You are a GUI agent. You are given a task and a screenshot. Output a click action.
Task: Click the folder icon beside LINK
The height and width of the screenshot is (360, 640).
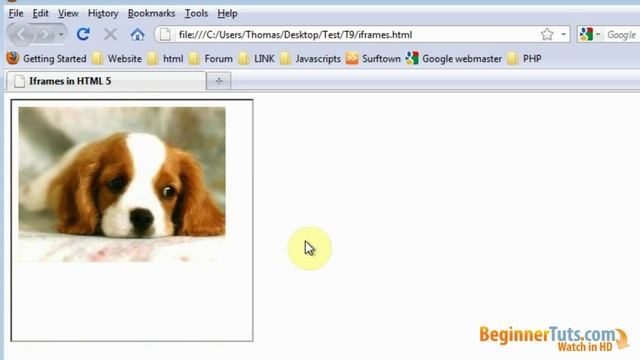click(x=244, y=59)
